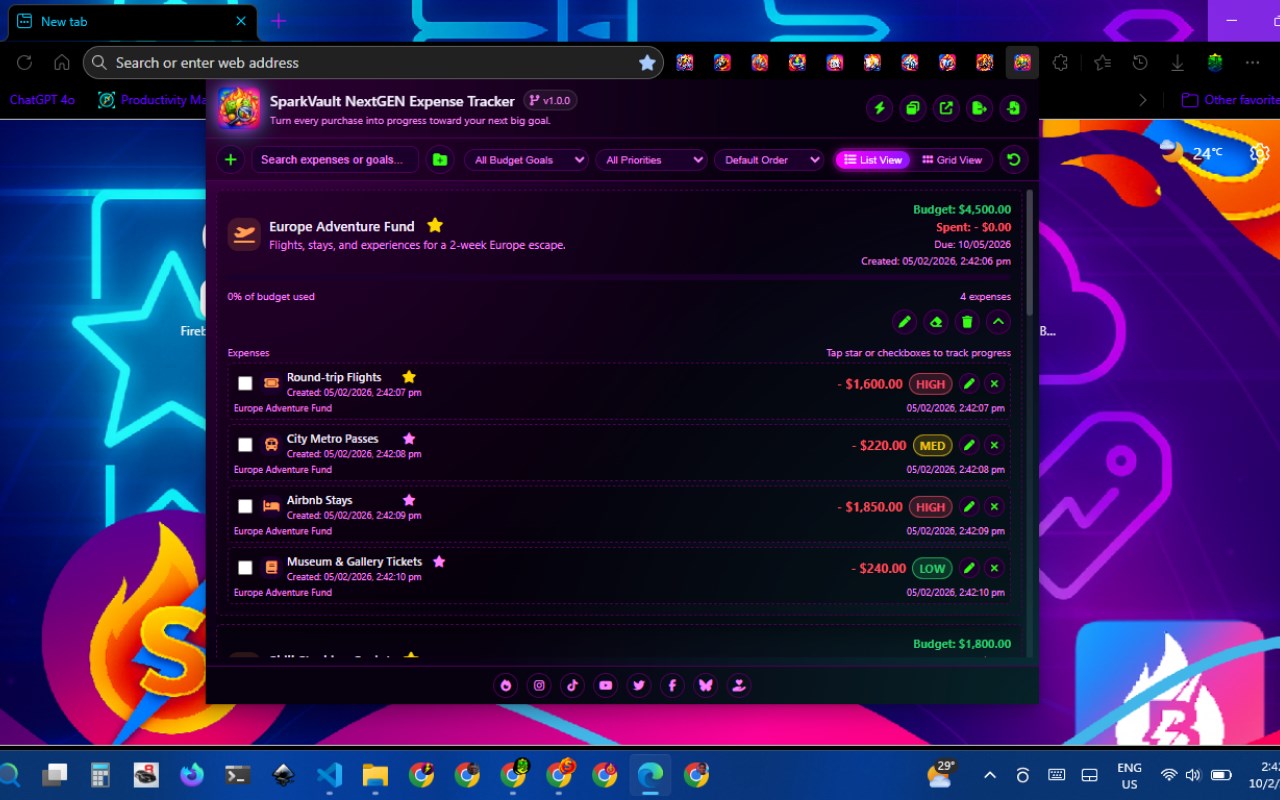Click the Search expenses or goals field
Viewport: 1280px width, 800px height.
334,160
